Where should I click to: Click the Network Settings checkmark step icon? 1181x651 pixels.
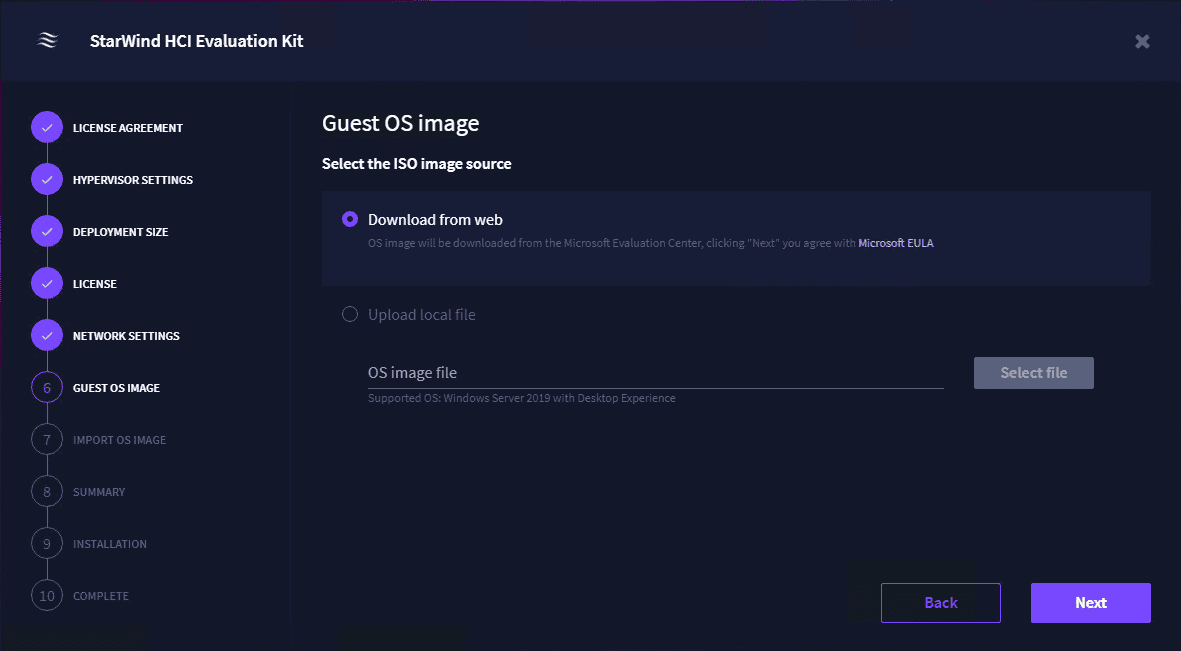[47, 336]
